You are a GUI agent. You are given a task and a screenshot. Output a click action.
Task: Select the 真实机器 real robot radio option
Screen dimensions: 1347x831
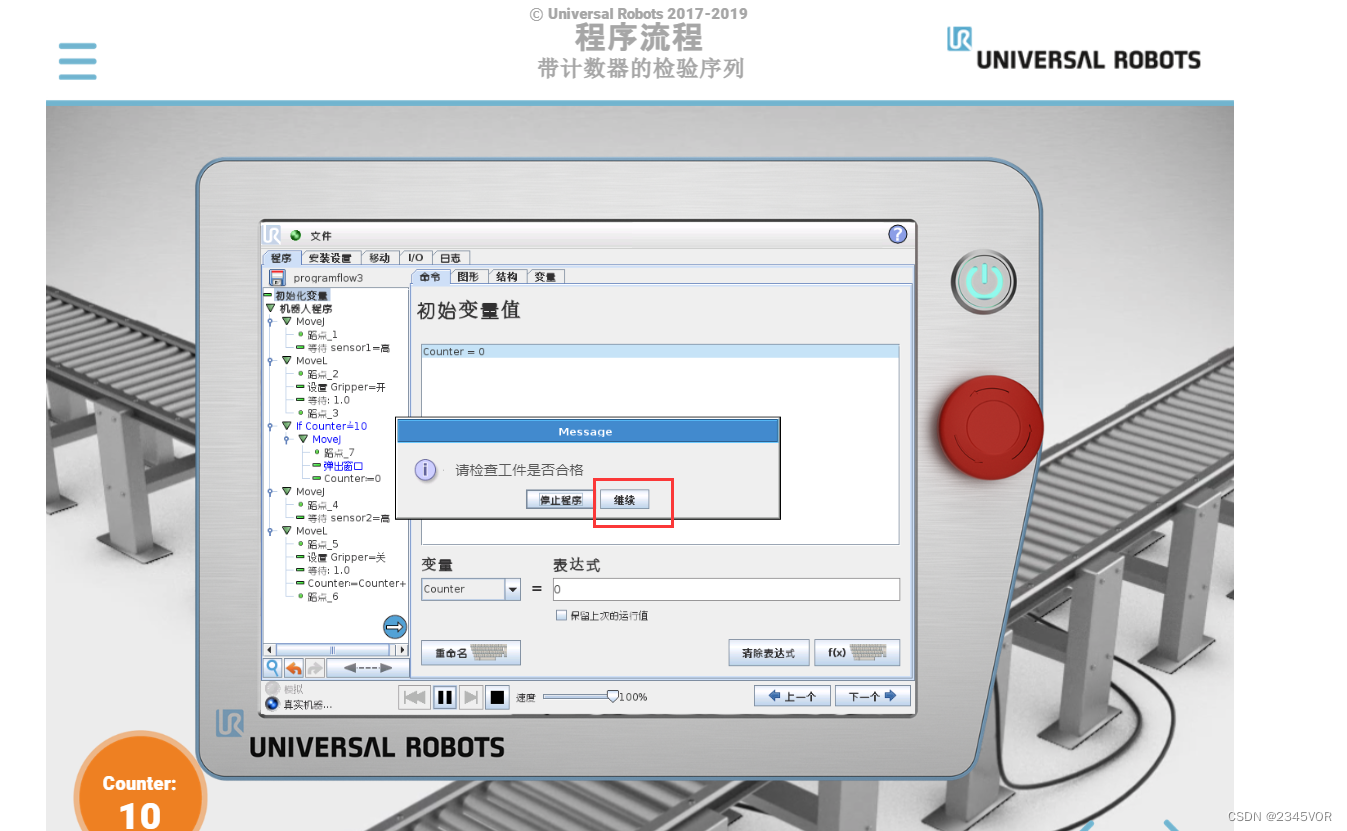271,703
